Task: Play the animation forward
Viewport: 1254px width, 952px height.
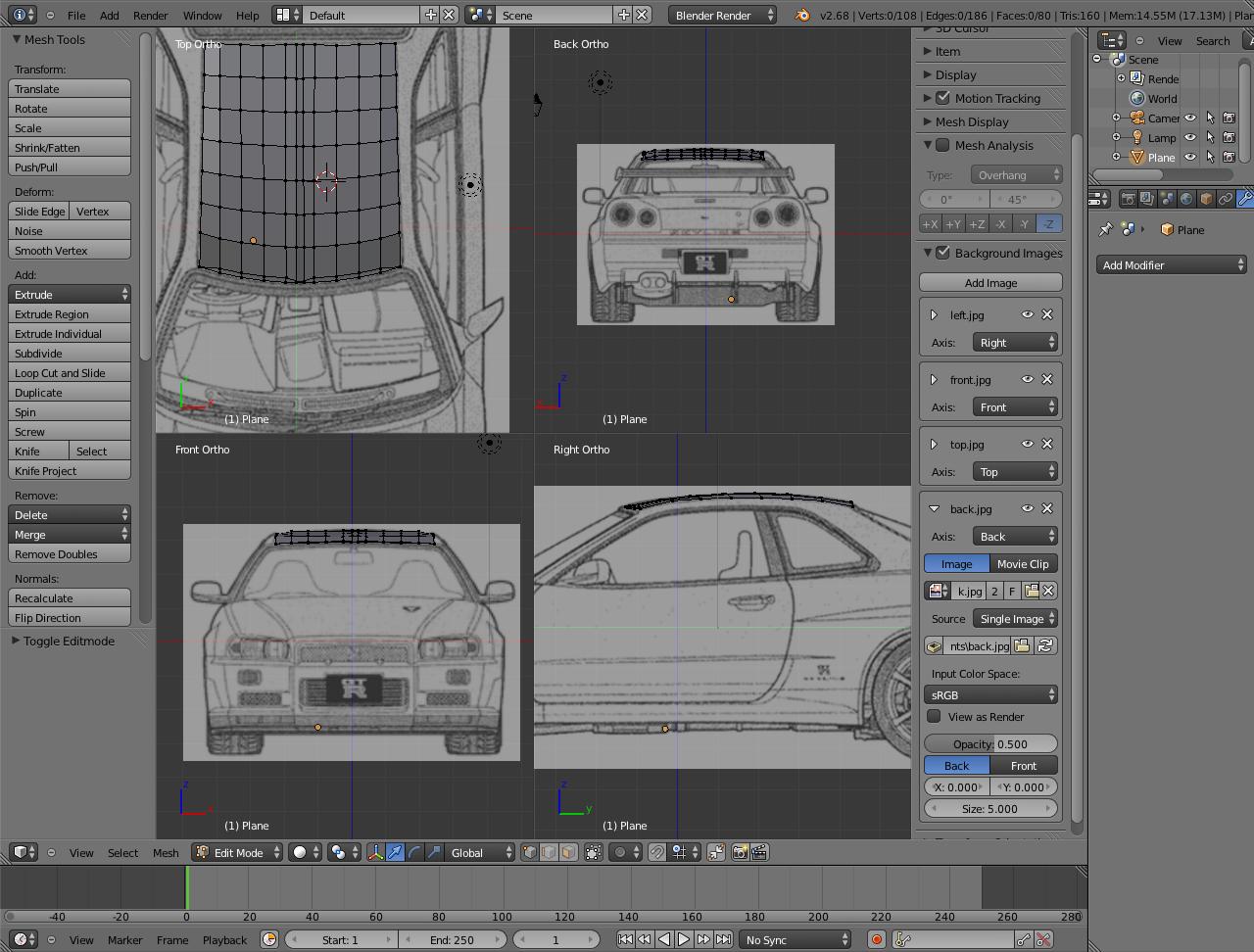Action: point(684,939)
